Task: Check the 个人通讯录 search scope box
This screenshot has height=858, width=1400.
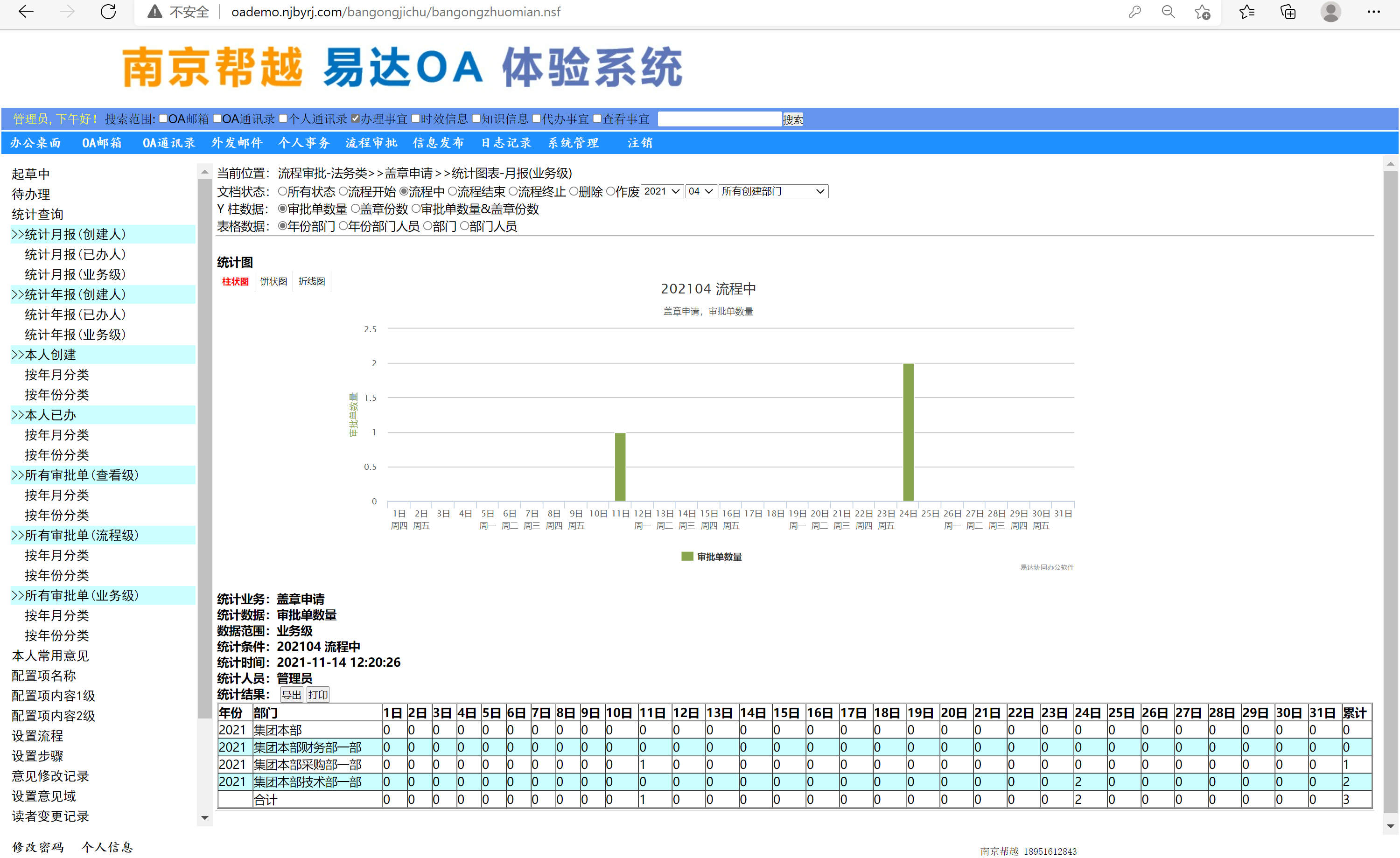Action: [x=284, y=118]
